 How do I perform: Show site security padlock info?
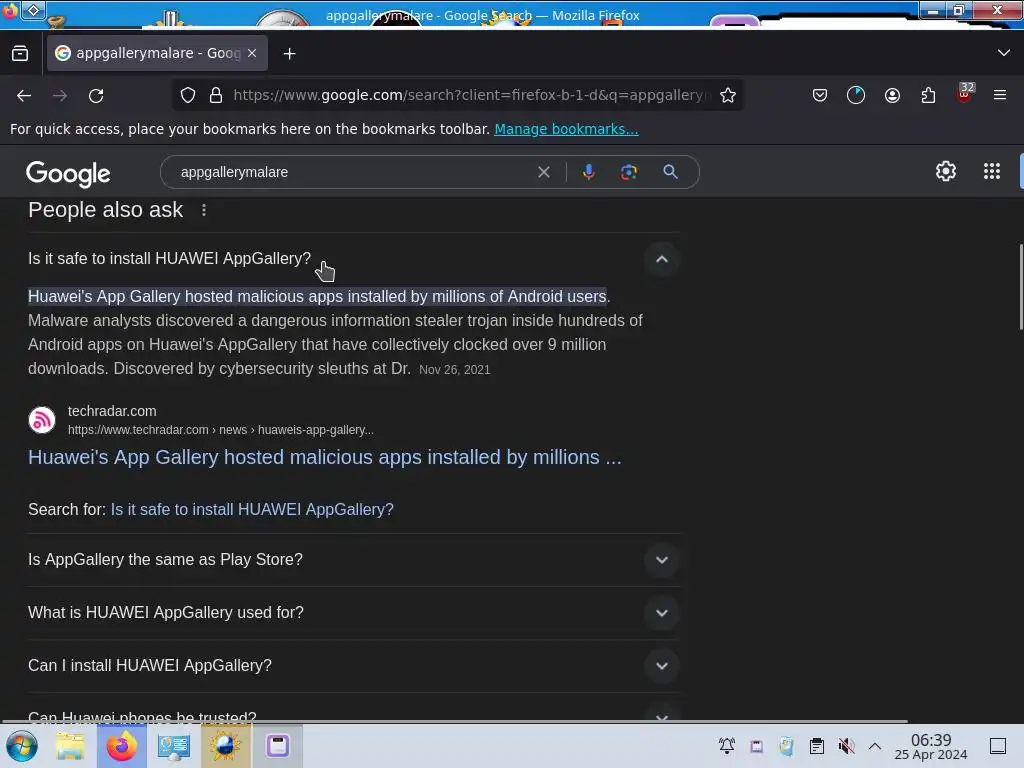pyautogui.click(x=216, y=95)
